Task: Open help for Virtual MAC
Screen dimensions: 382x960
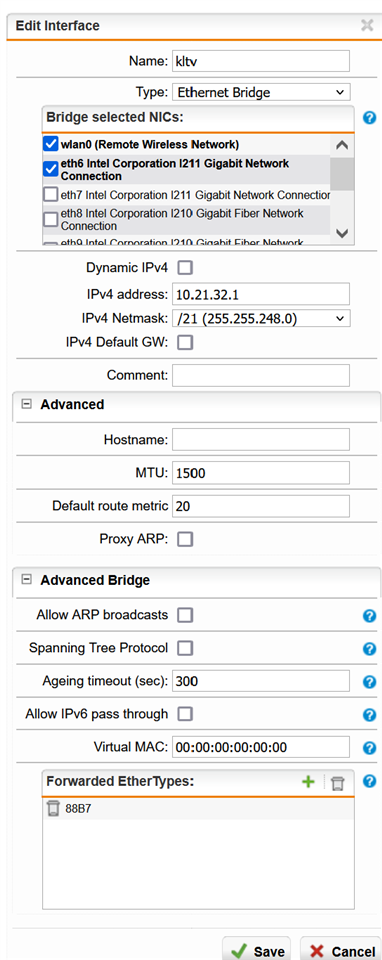Action: (369, 748)
